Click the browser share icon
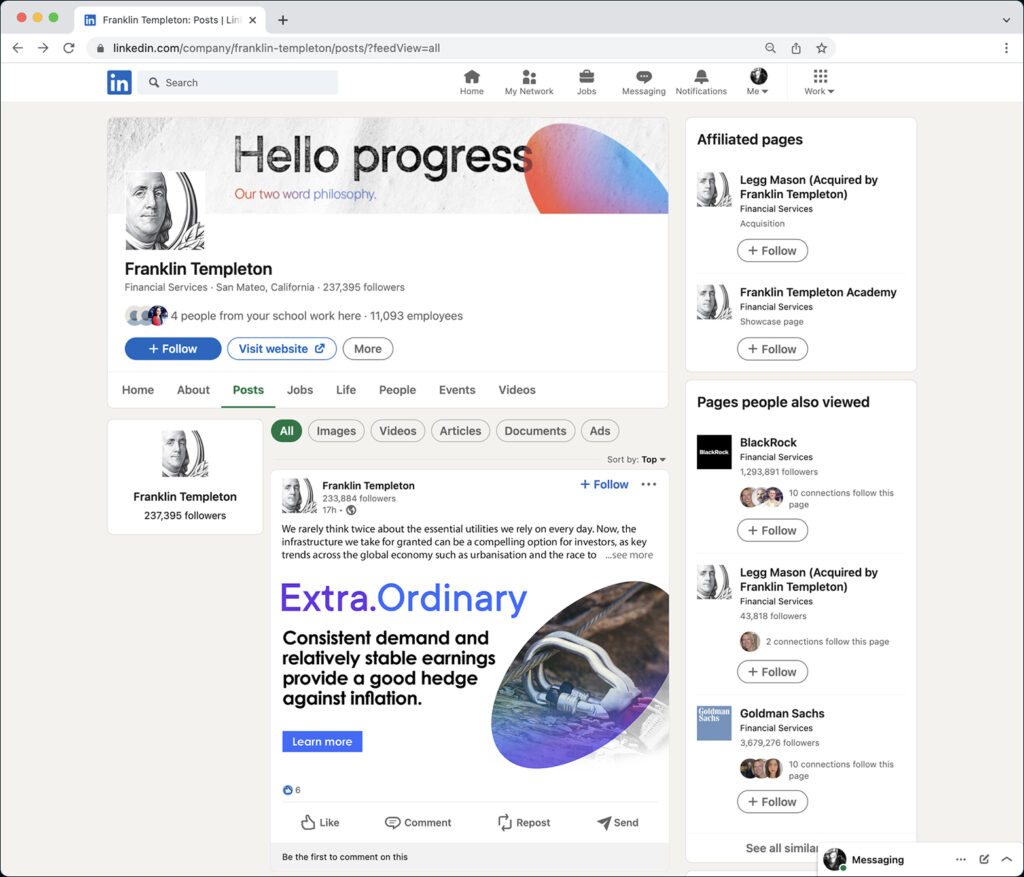Screen dimensions: 1024x877 point(796,48)
